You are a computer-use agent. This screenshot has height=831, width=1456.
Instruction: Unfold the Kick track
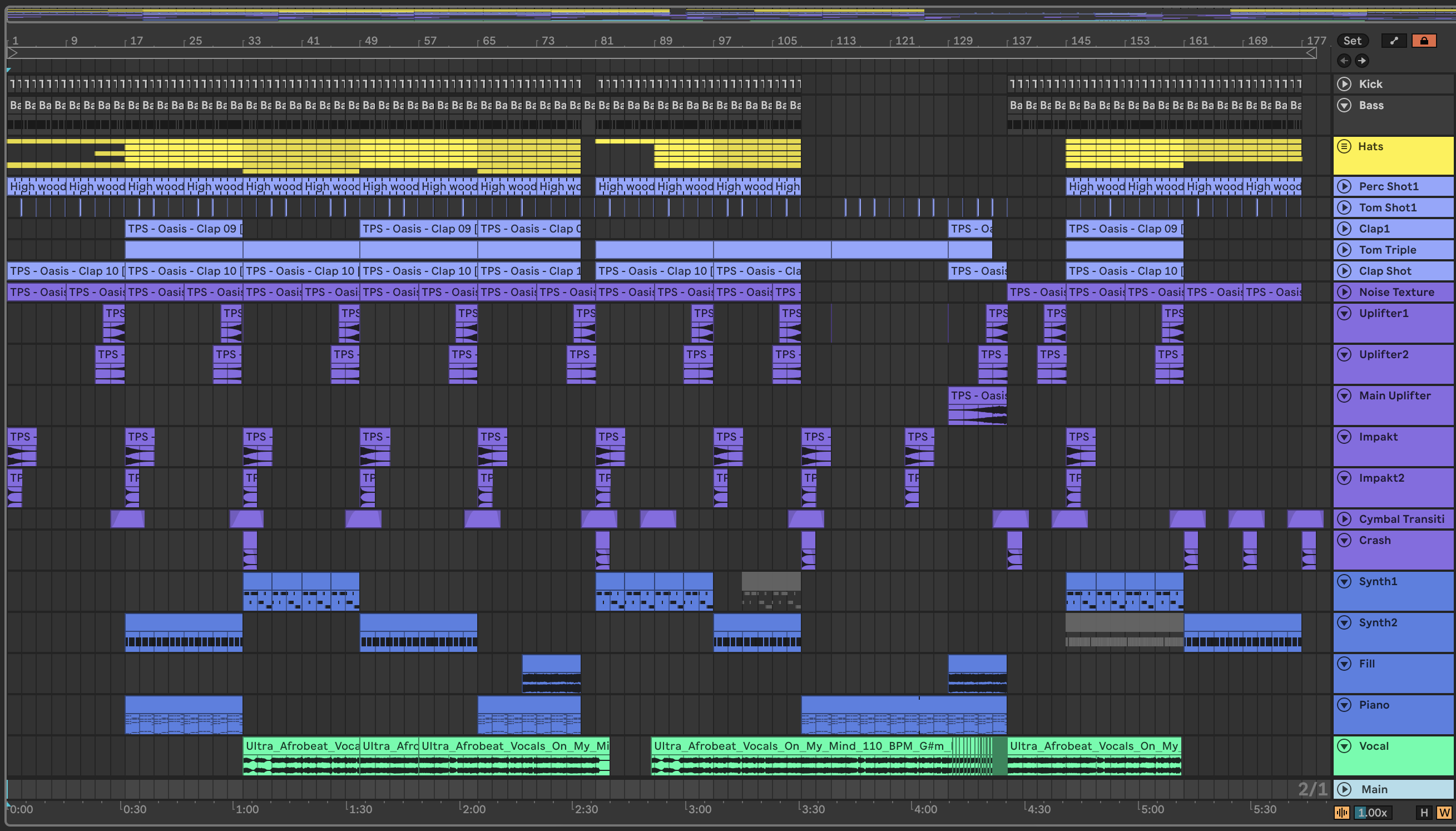click(x=1344, y=84)
